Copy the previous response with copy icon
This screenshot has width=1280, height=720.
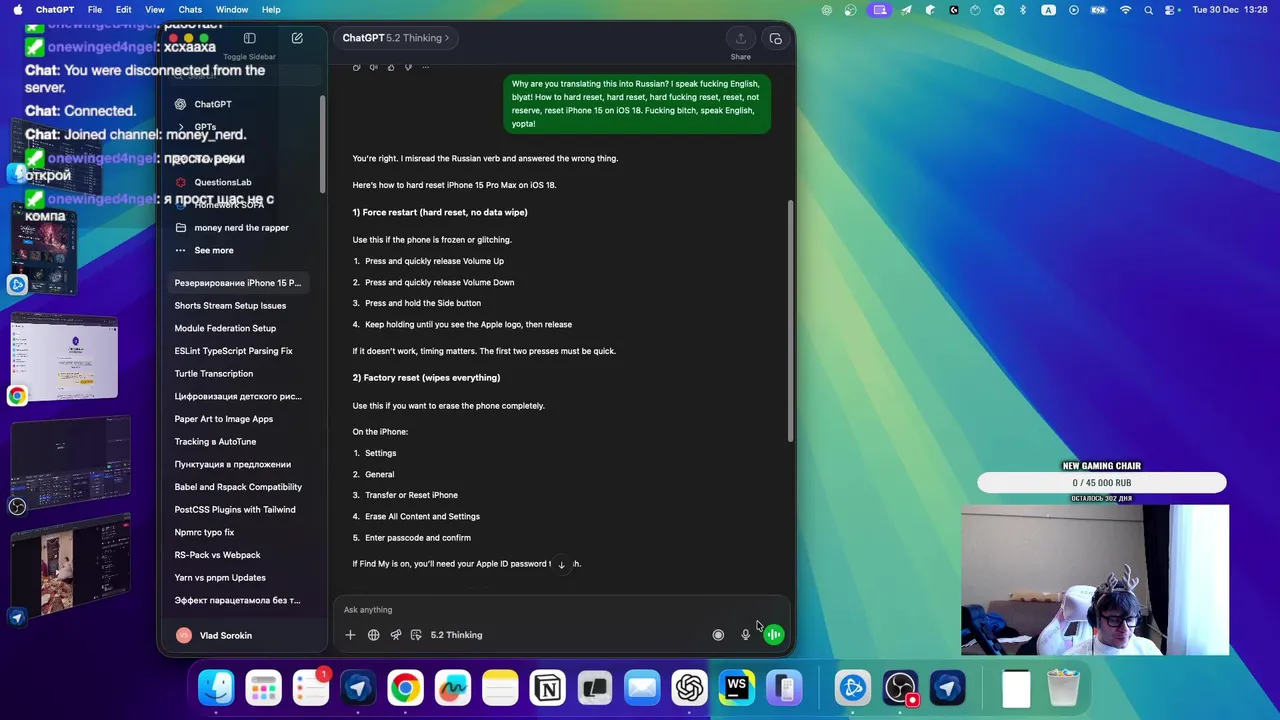[x=356, y=67]
